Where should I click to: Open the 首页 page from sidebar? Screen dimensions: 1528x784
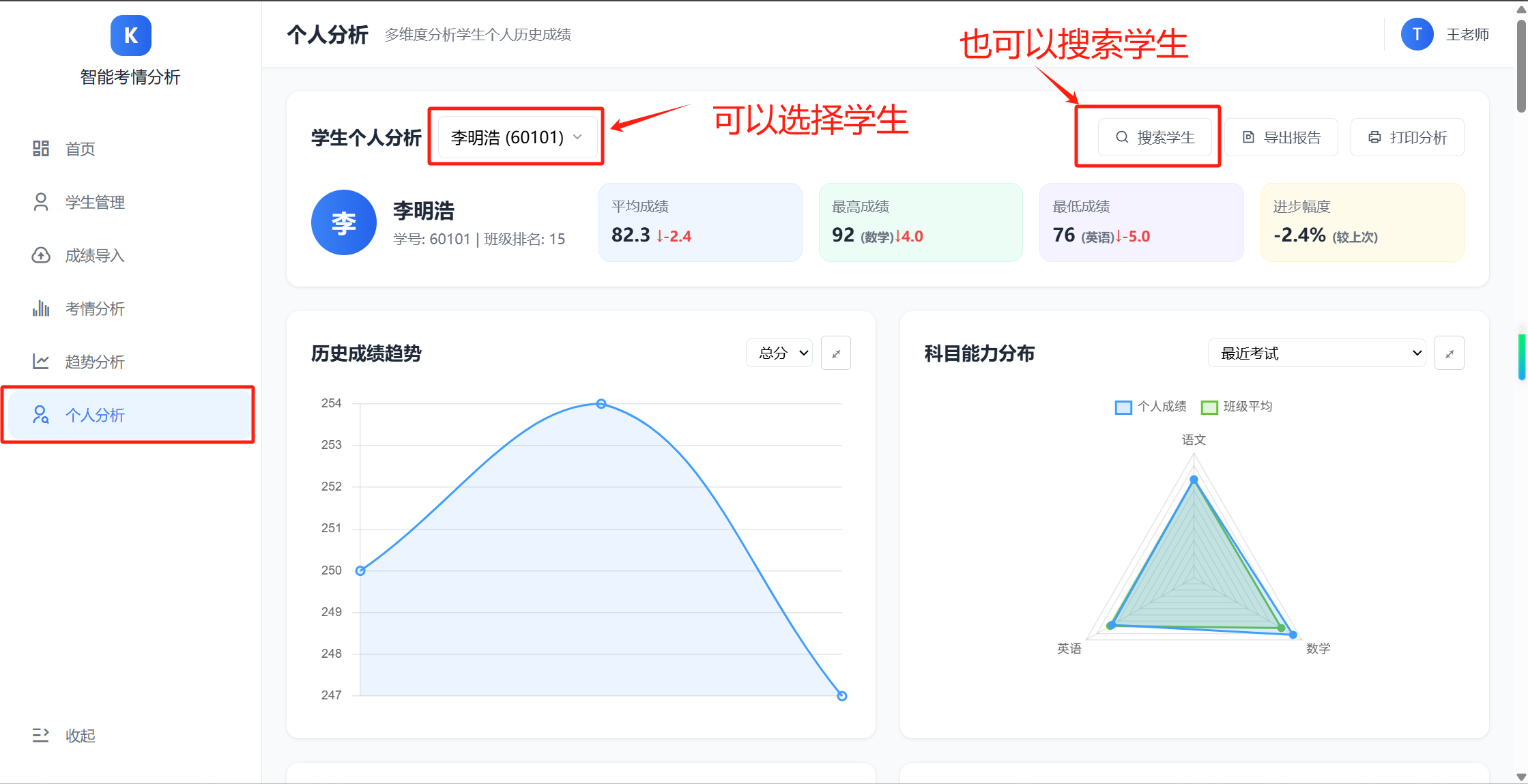coord(80,148)
